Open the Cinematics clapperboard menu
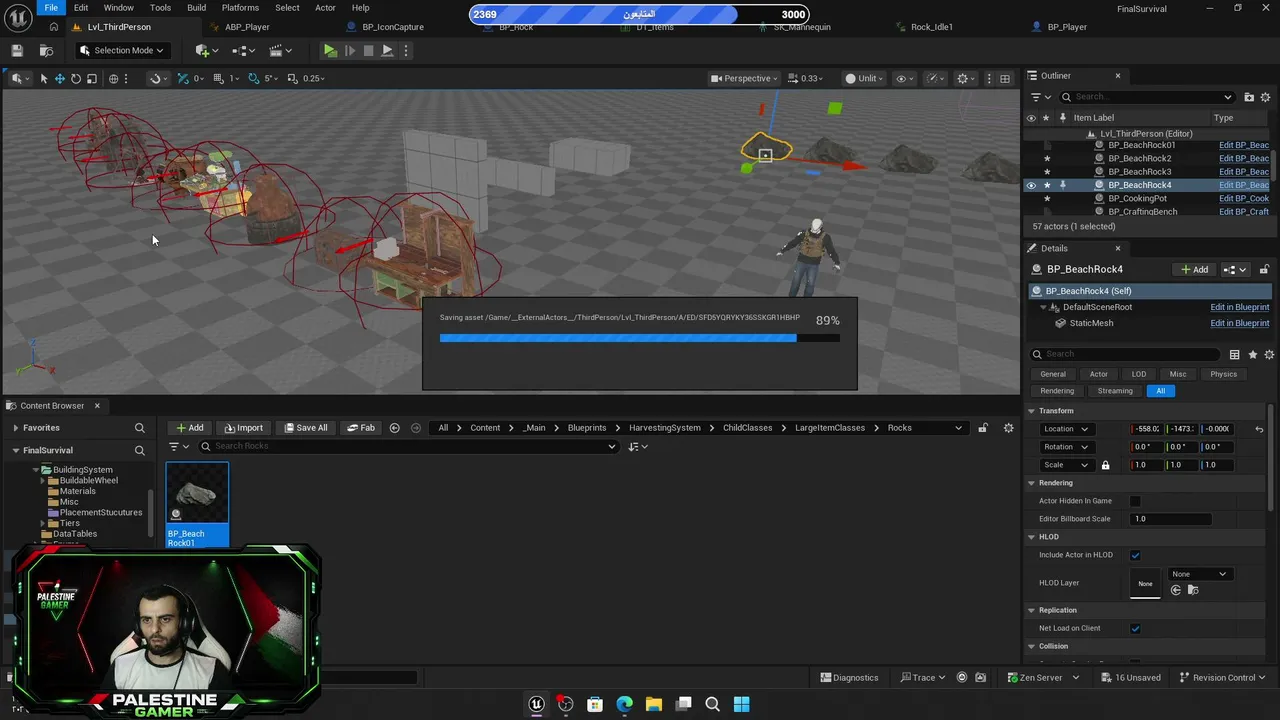The height and width of the screenshot is (720, 1280). tap(278, 50)
